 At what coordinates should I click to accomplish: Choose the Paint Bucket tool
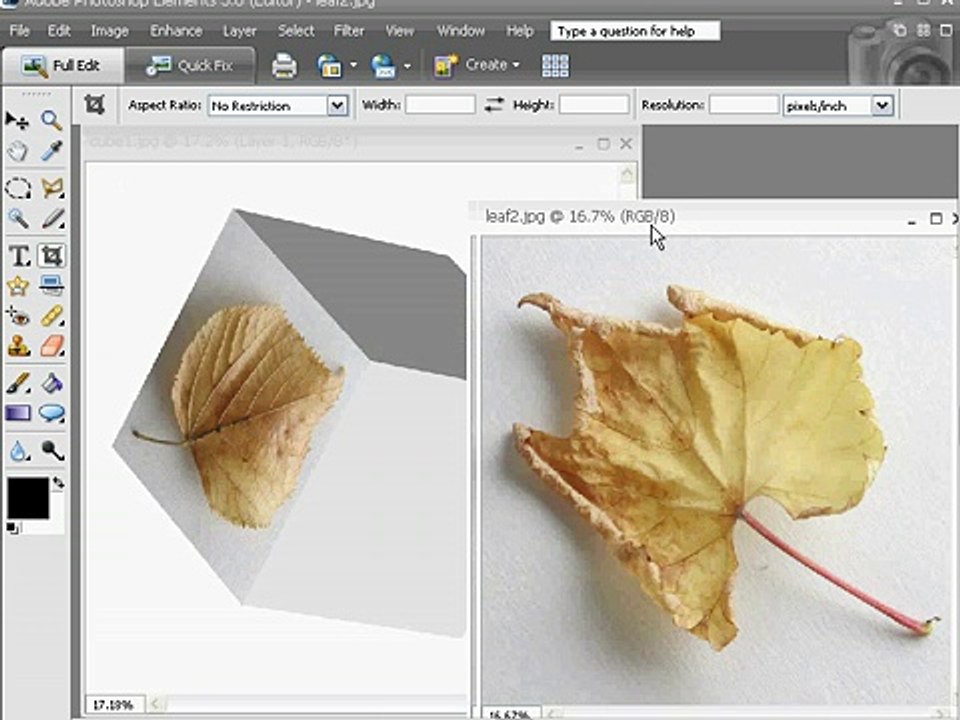click(x=52, y=384)
